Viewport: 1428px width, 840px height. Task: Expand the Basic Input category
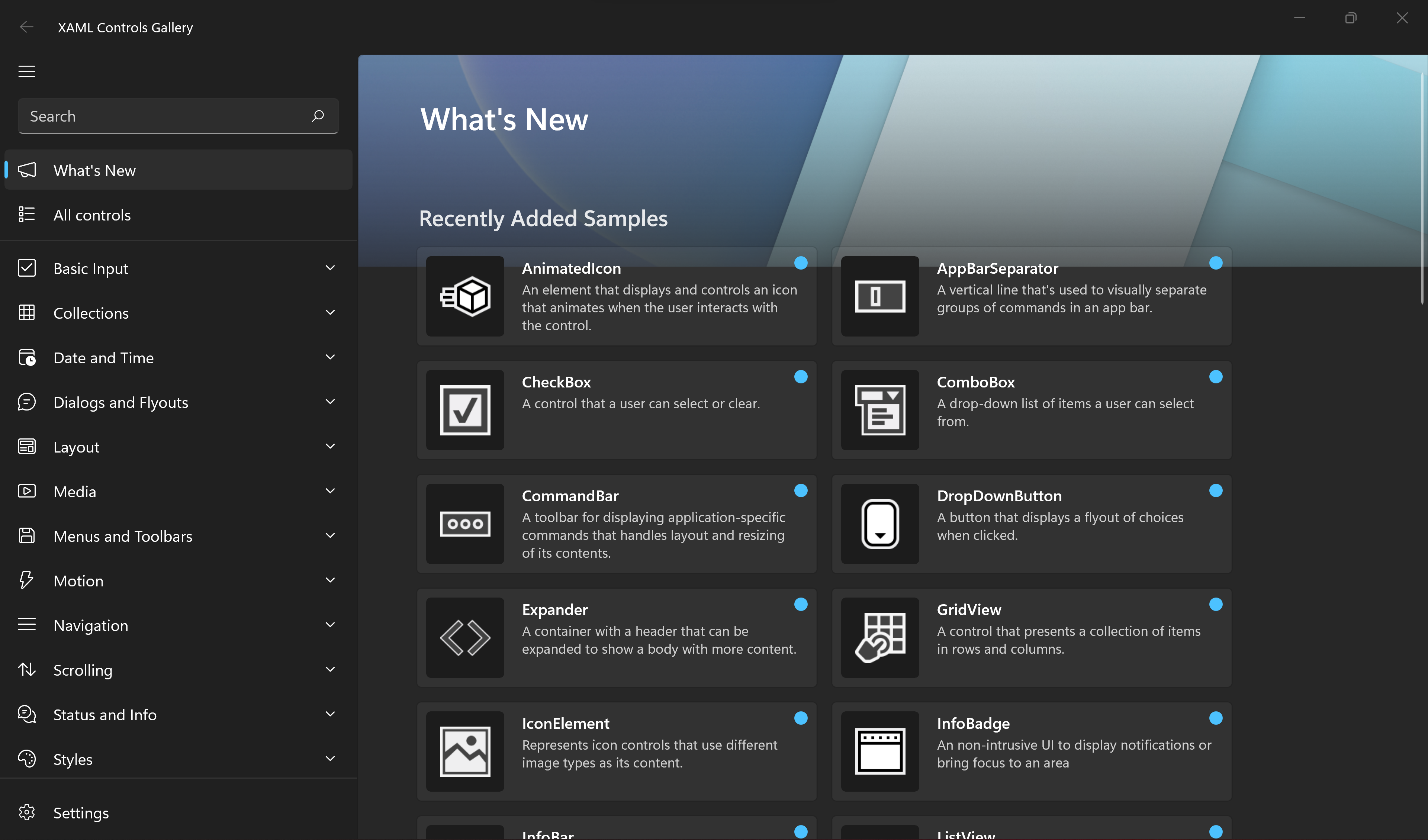[x=330, y=268]
